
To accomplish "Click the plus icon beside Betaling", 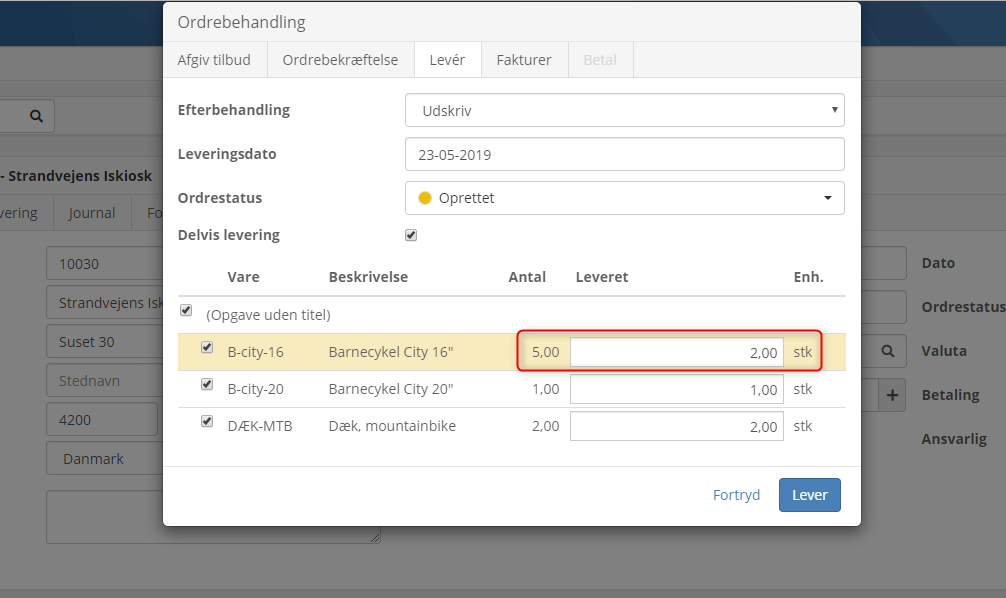I will click(892, 396).
